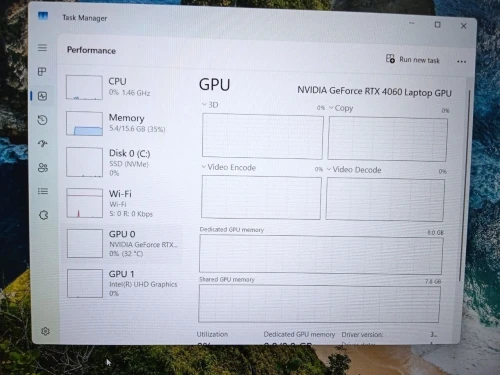
Task: Click the S: 0 R: 0 Kbps text
Action: [131, 214]
